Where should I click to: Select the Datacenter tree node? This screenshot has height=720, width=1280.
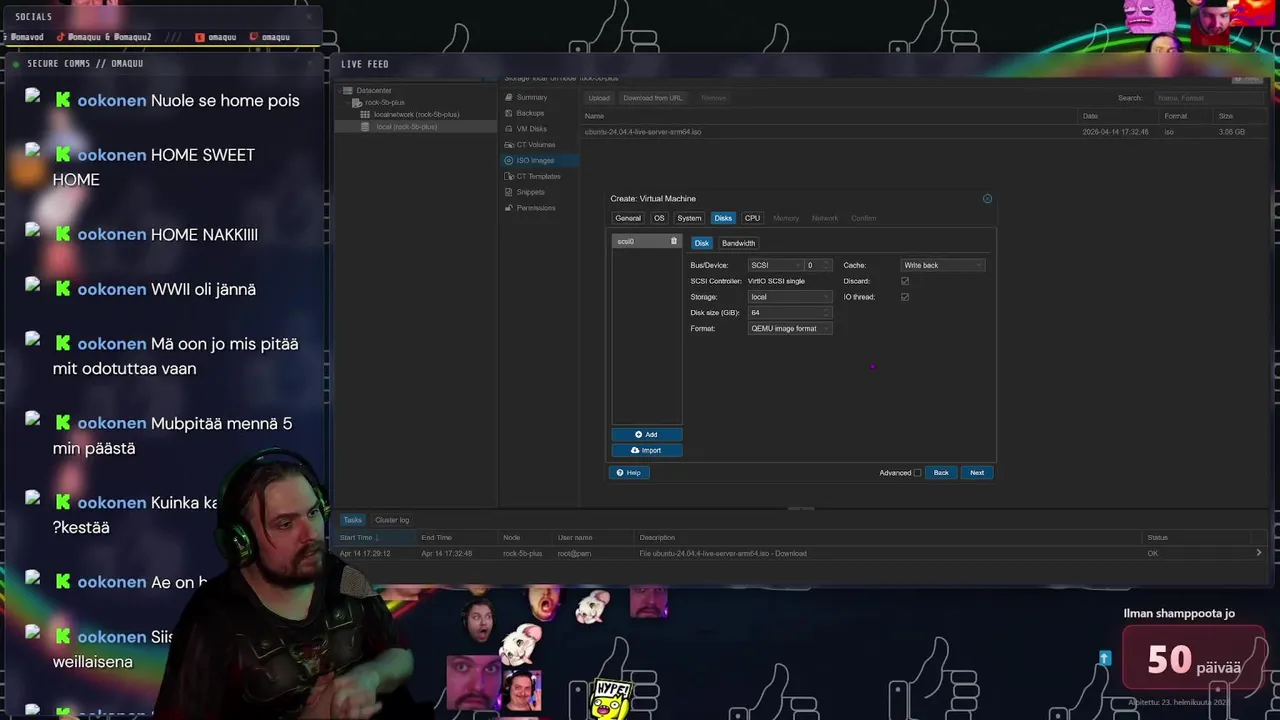tap(373, 90)
